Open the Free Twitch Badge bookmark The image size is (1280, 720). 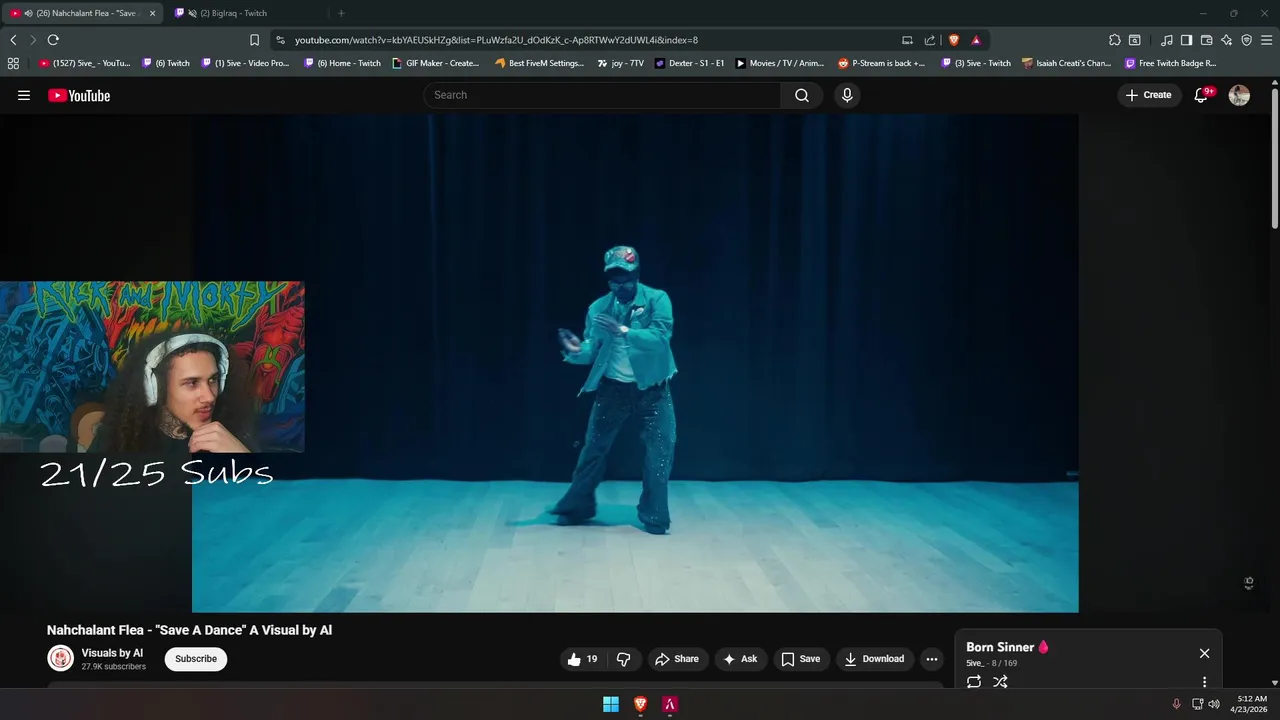pyautogui.click(x=1171, y=63)
